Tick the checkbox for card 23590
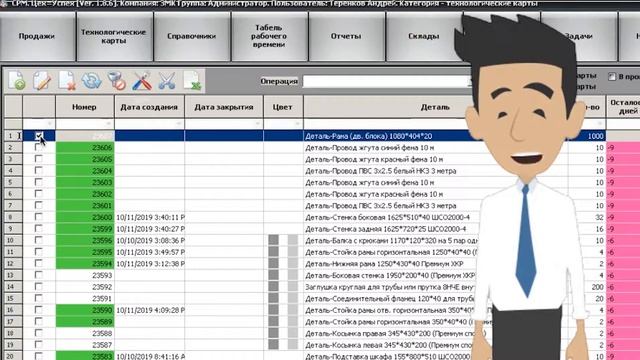640x360 pixels. coord(39,310)
